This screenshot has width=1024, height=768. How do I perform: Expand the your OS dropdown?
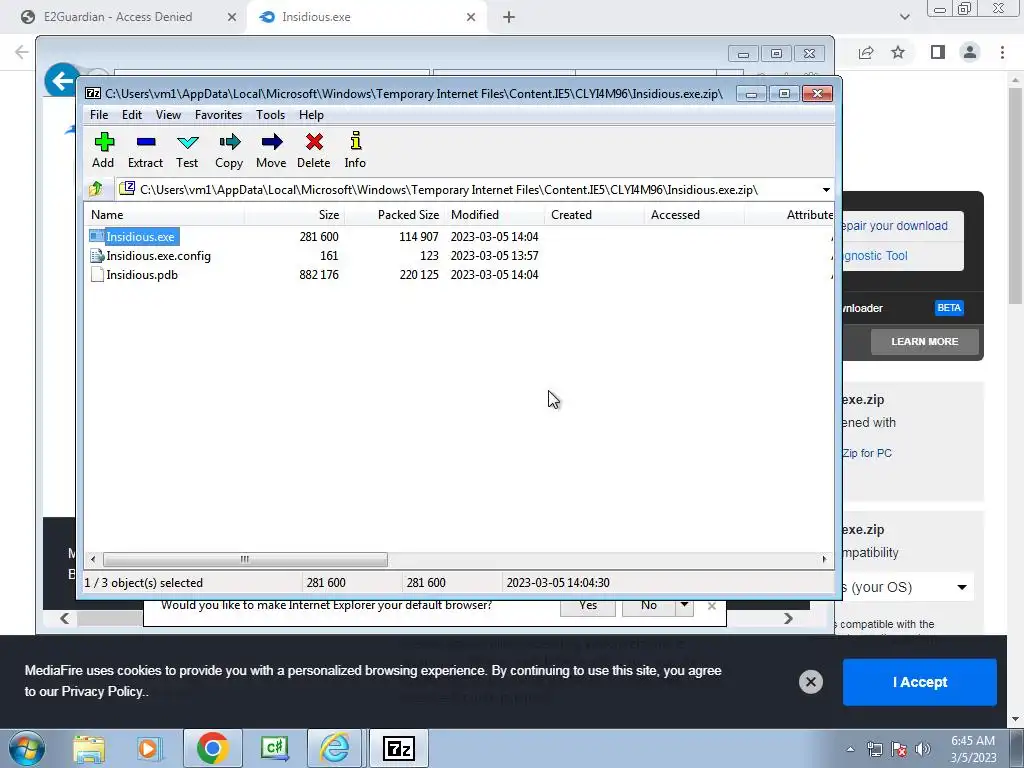[962, 587]
